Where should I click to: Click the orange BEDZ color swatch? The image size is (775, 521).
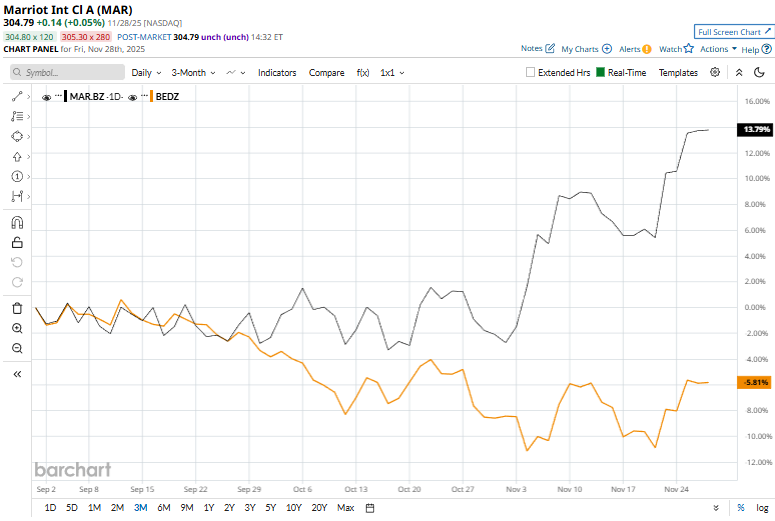[x=151, y=96]
